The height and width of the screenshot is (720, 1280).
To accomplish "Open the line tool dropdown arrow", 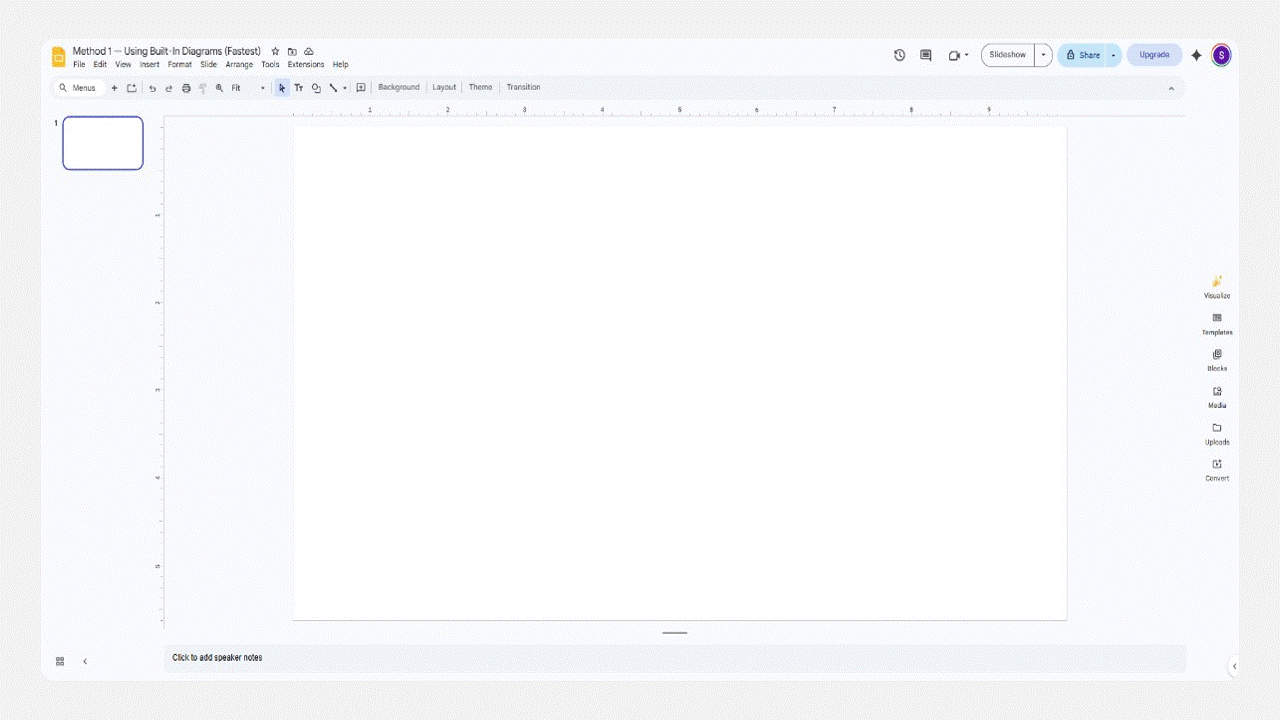I will click(345, 88).
